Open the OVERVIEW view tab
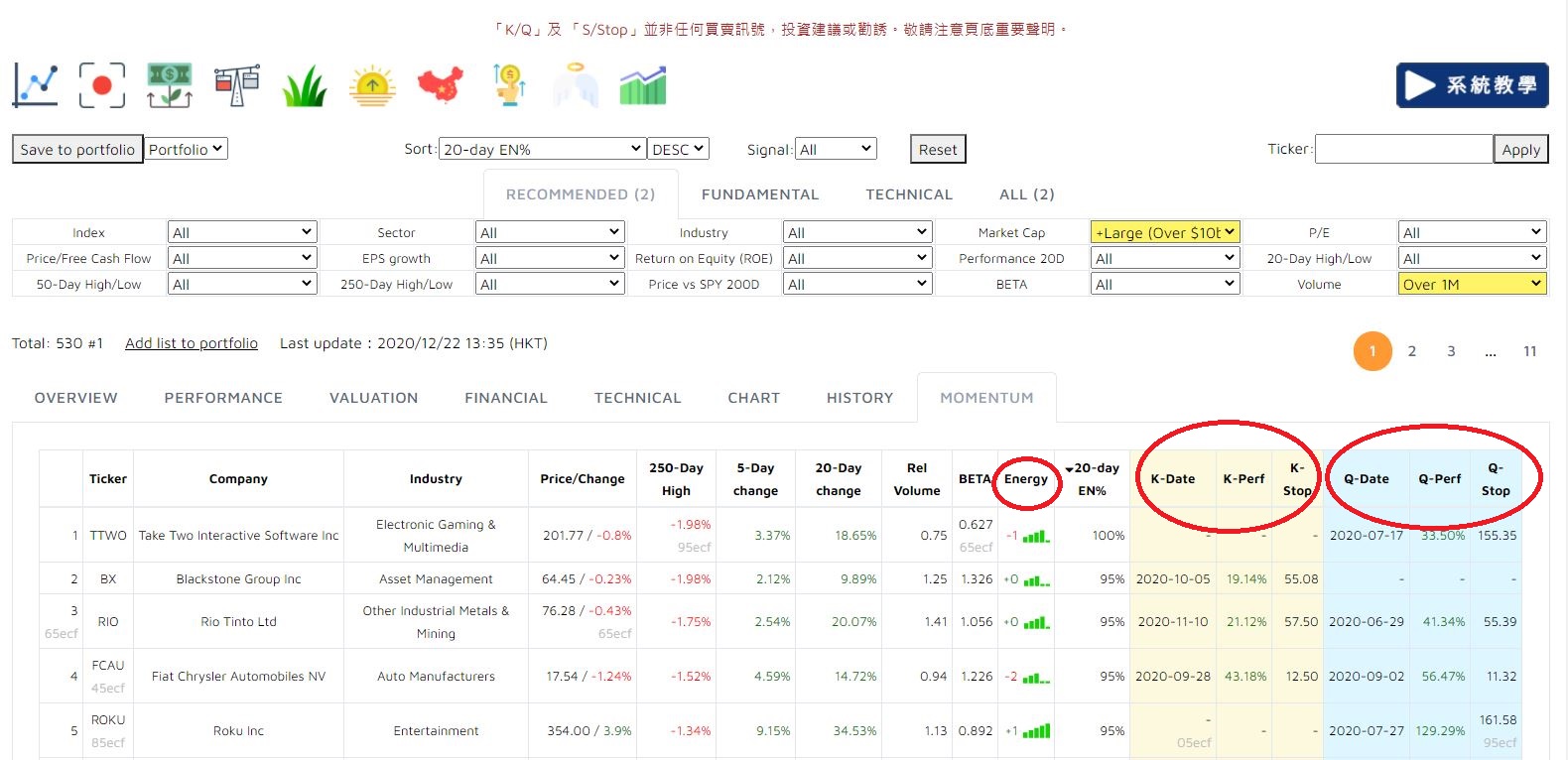1568x760 pixels. 76,398
